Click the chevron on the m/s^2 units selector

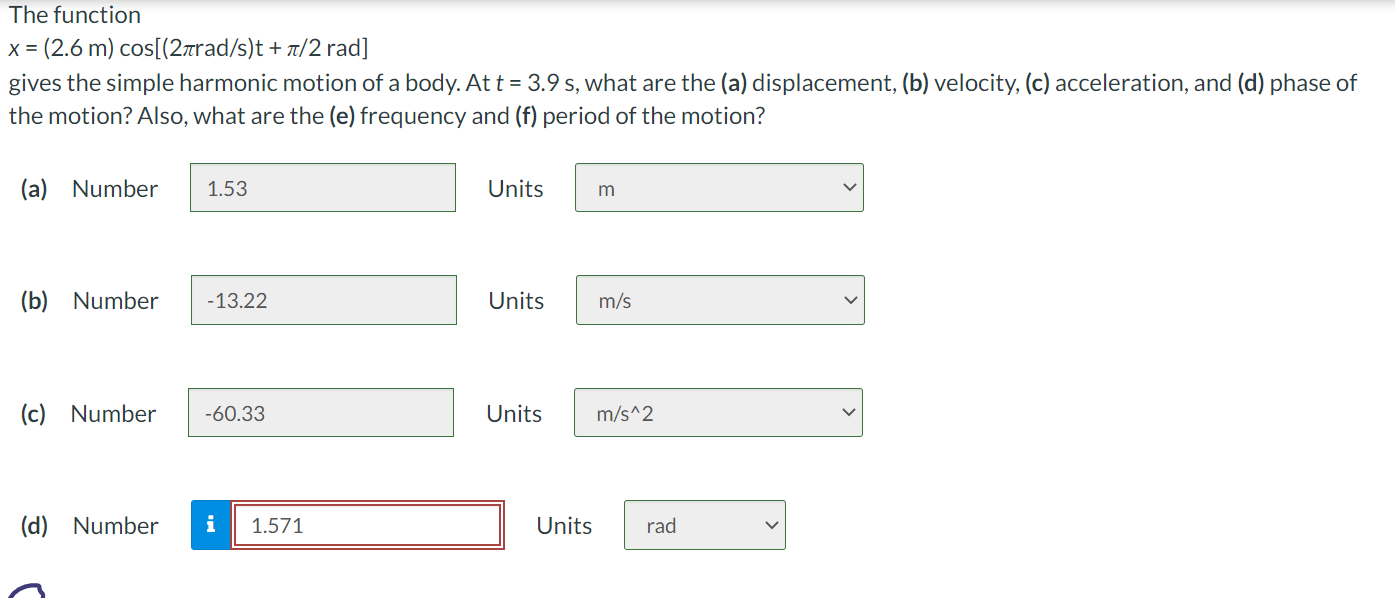click(848, 412)
